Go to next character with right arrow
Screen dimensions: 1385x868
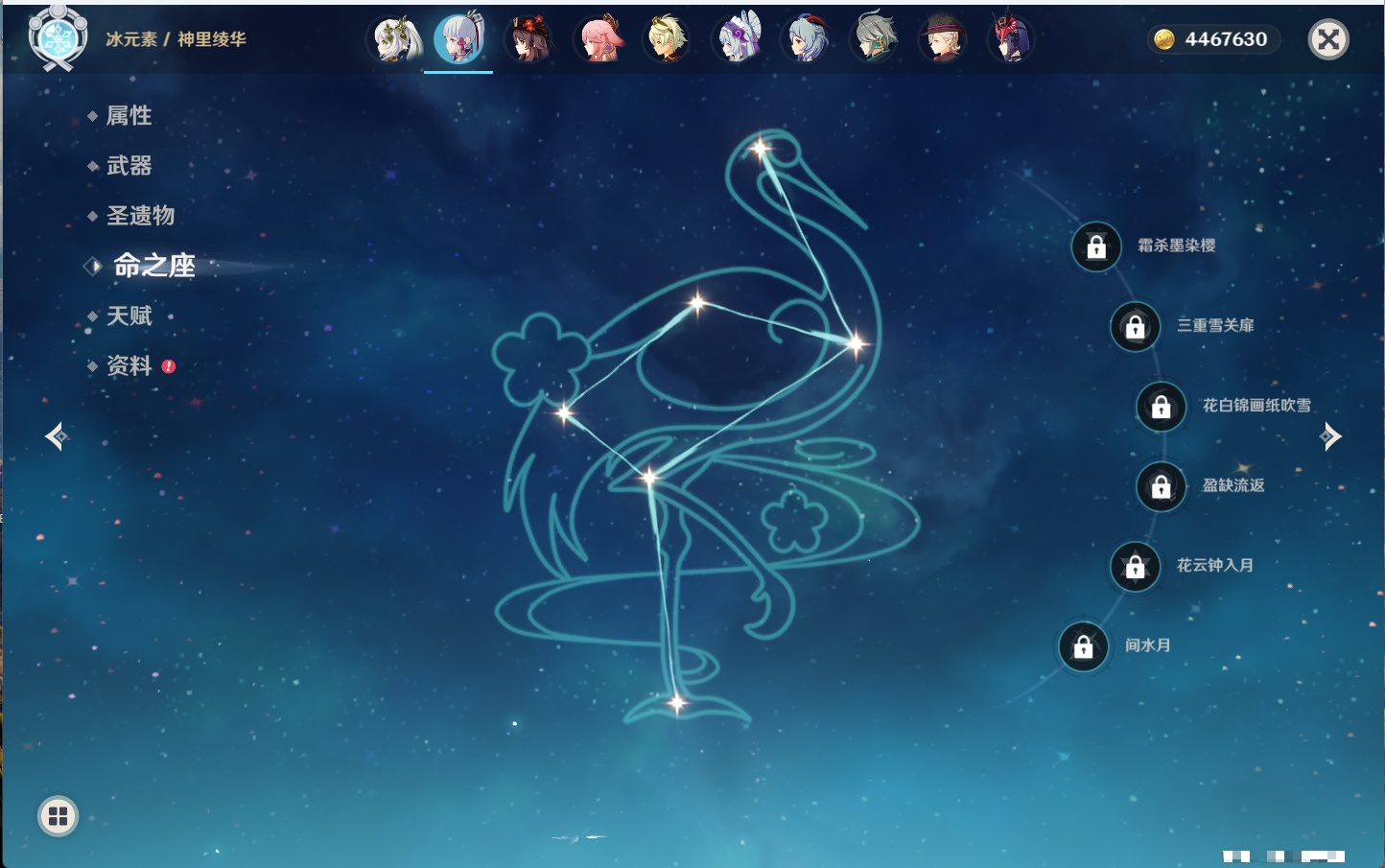[1329, 437]
